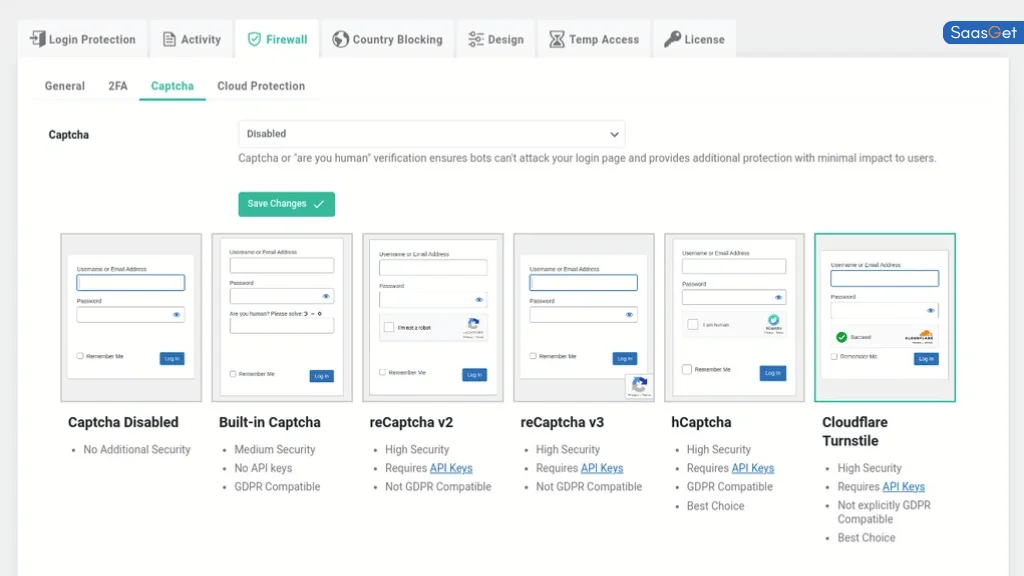The image size is (1024, 576).
Task: Check Remember Me in Built-in Captcha preview
Action: [x=233, y=374]
